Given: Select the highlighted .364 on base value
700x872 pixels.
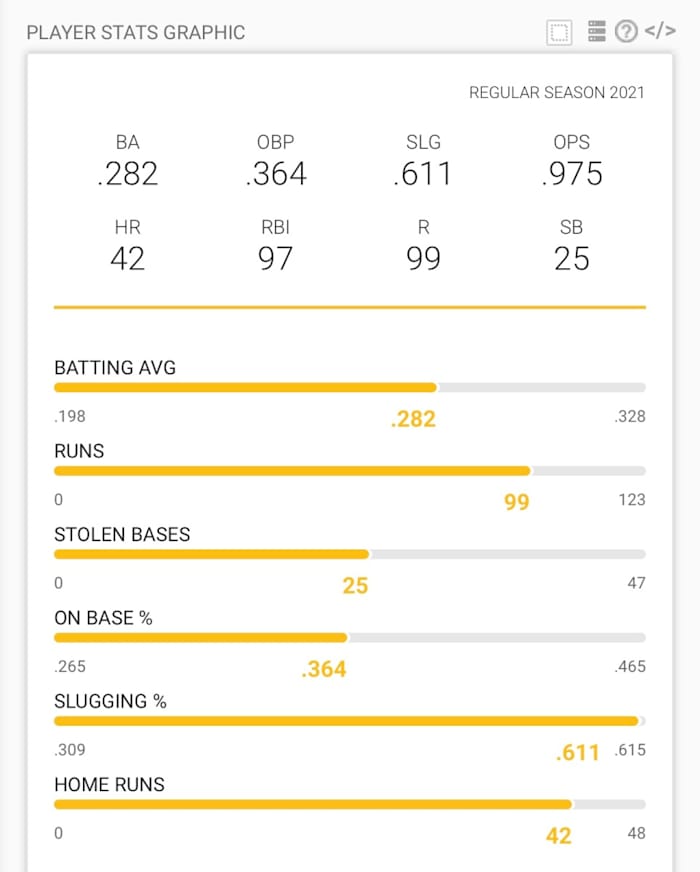Looking at the screenshot, I should [x=324, y=667].
